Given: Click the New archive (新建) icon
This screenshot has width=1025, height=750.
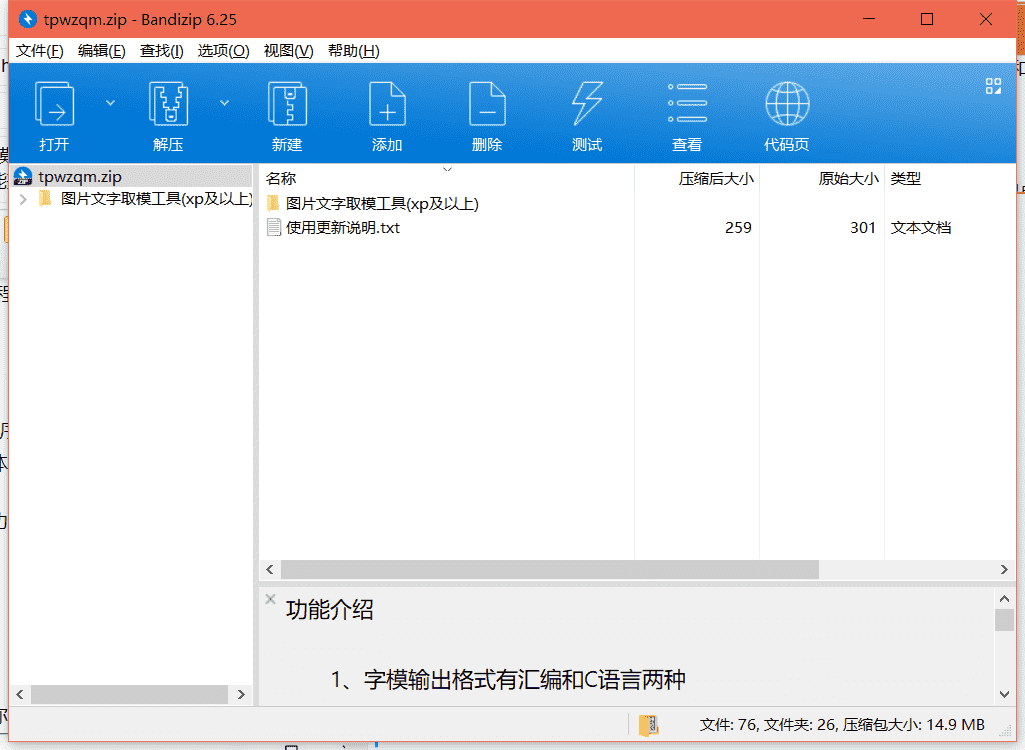Looking at the screenshot, I should tap(287, 103).
